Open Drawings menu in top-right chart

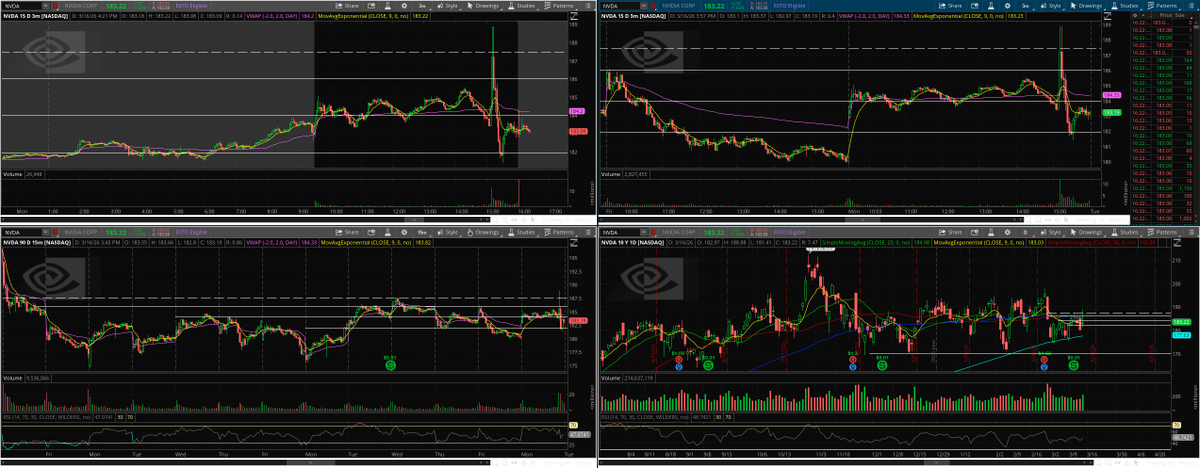coord(1087,6)
